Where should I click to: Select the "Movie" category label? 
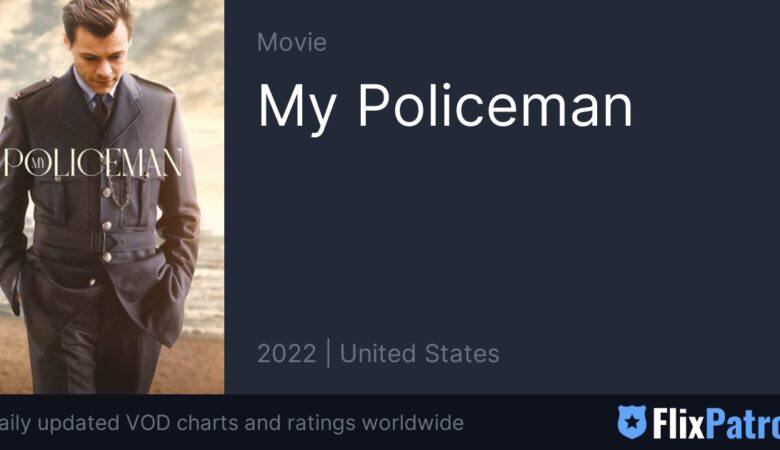tap(292, 42)
